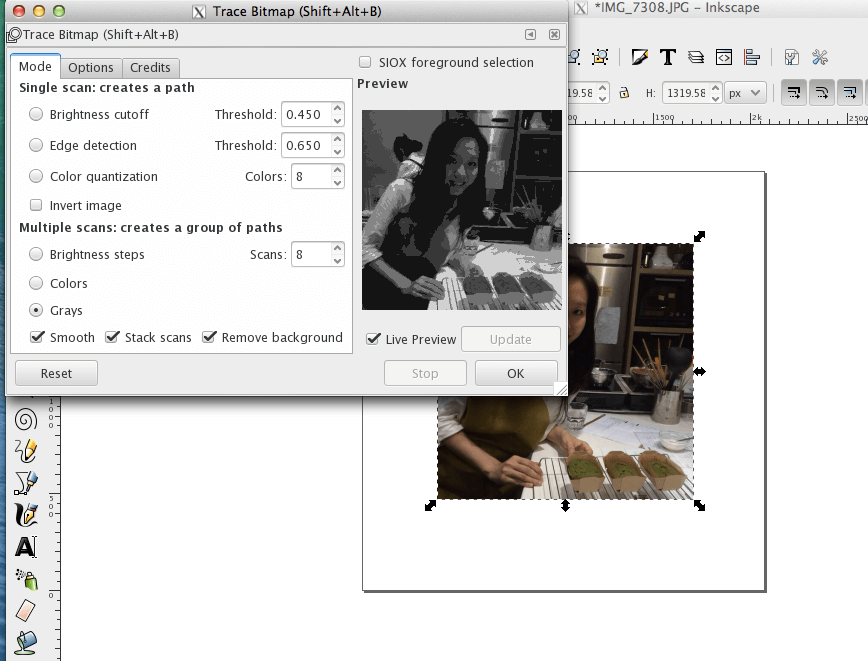Toggle the Smooth checkbox
Viewport: 868px width, 661px height.
coord(37,337)
